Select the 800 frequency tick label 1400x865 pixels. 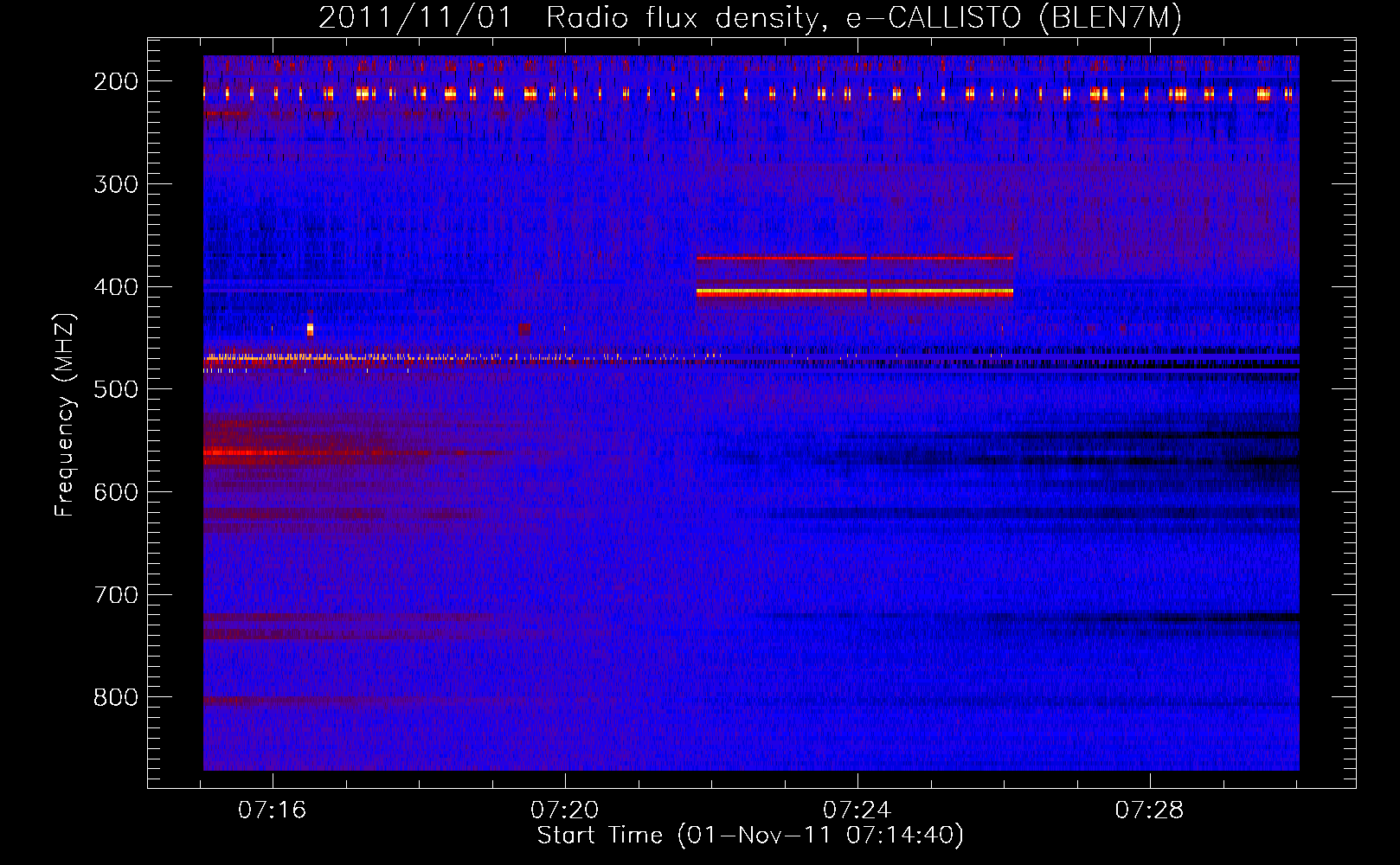pos(116,697)
